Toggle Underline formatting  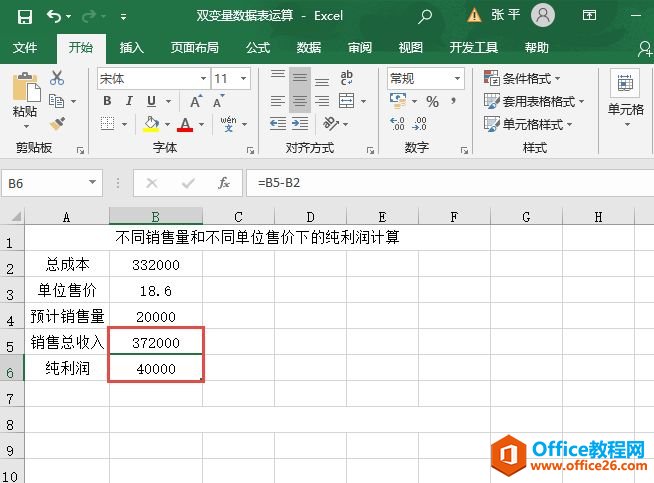(x=151, y=101)
